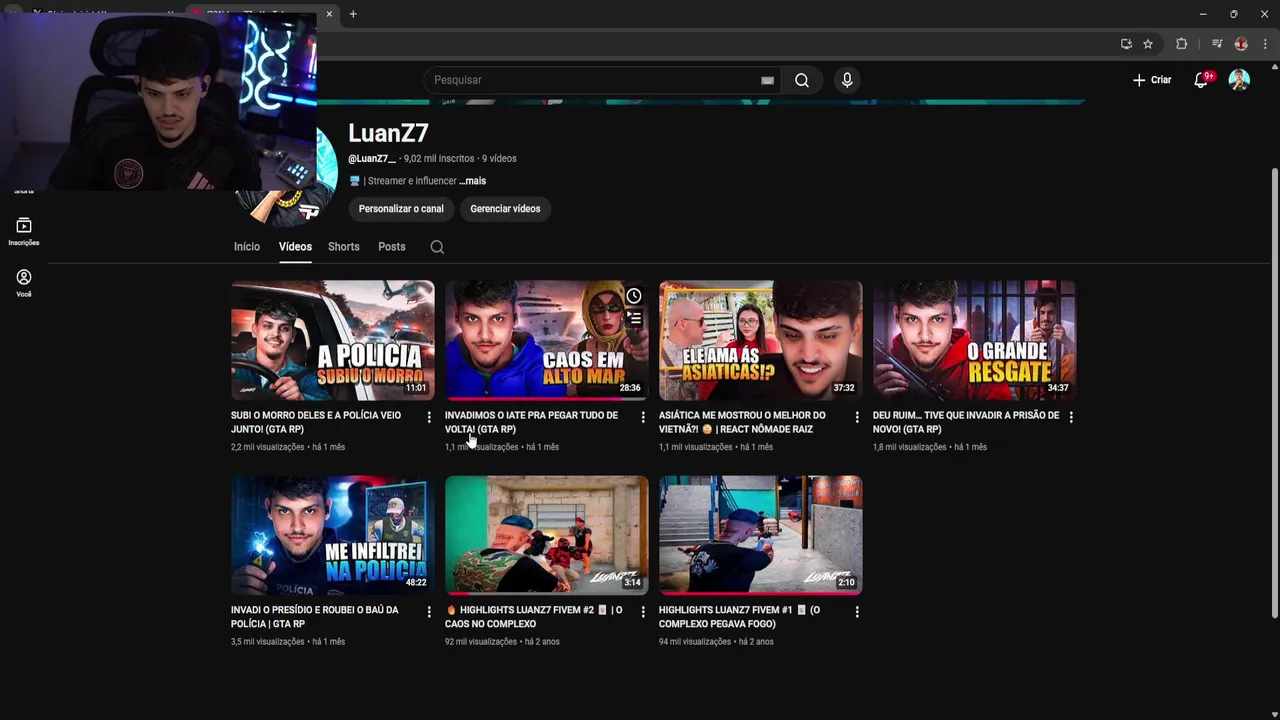1280x720 pixels.
Task: Click Watch later clock on CAOS EM ALTO MAR thumbnail
Action: pos(634,296)
